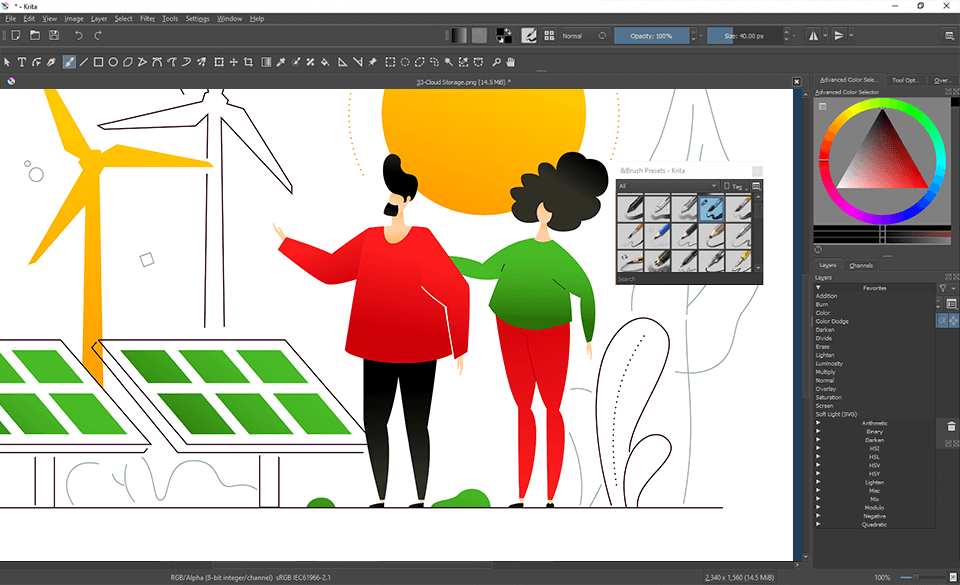Choose the Rectangle shape tool

tap(99, 62)
